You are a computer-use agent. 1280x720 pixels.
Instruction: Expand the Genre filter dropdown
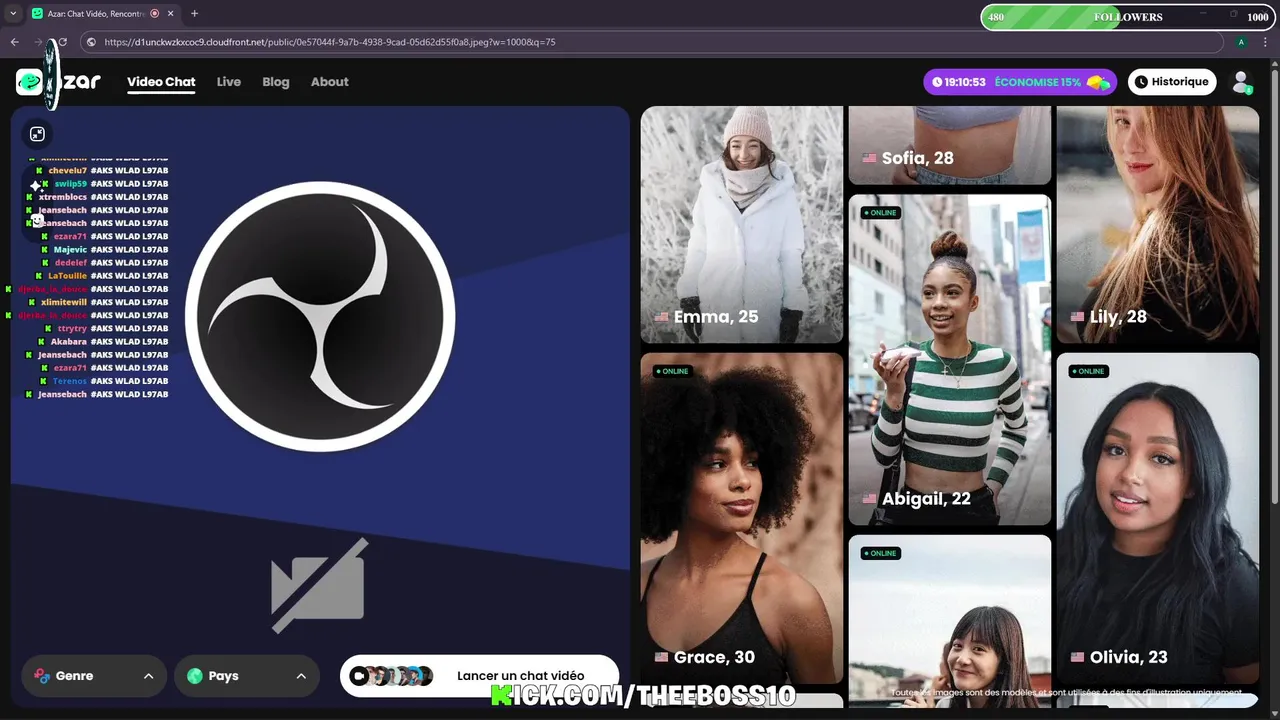tap(94, 676)
